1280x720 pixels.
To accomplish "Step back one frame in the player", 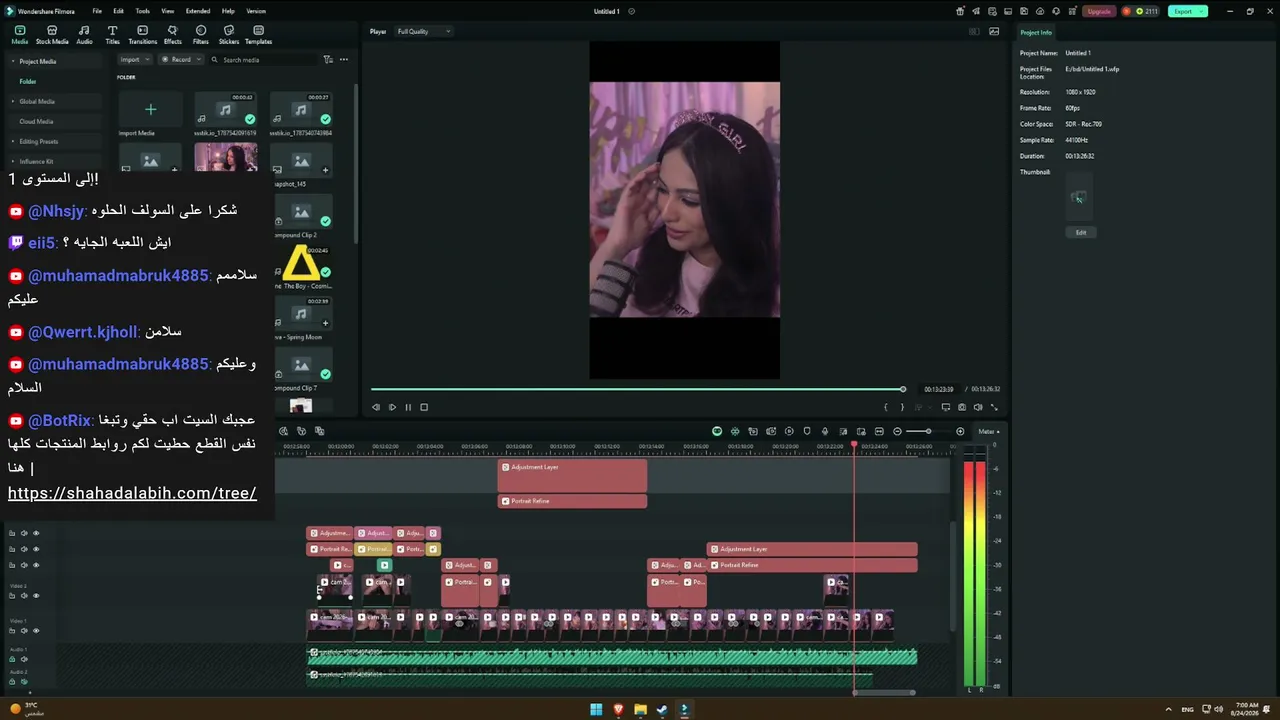I will click(376, 407).
